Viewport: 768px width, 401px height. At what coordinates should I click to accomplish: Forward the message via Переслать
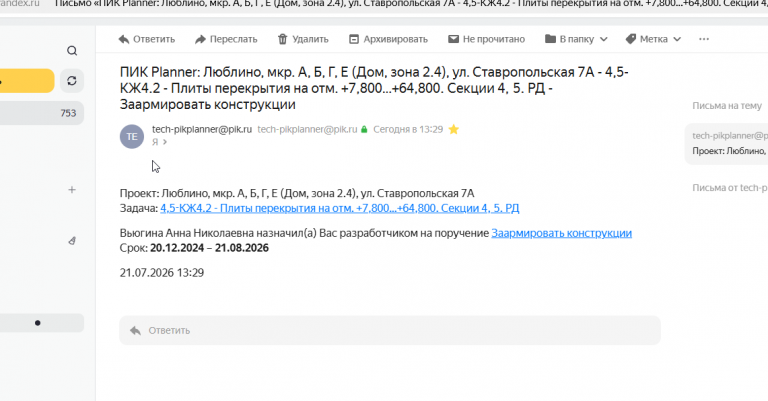point(226,39)
